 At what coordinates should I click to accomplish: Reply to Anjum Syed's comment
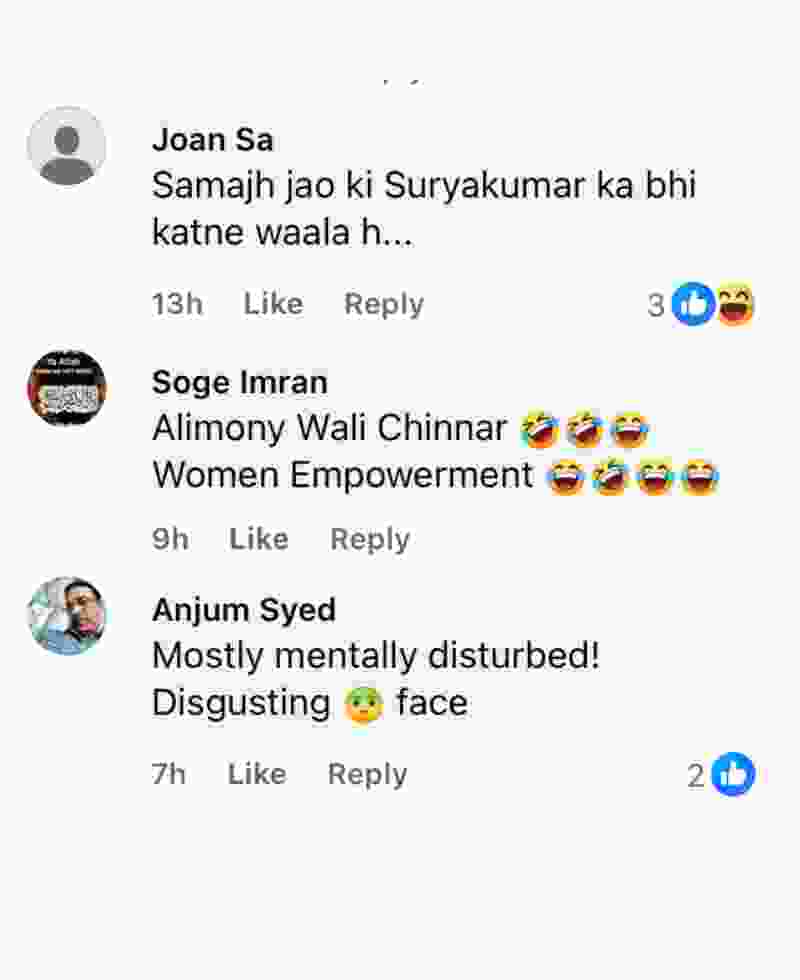point(367,774)
